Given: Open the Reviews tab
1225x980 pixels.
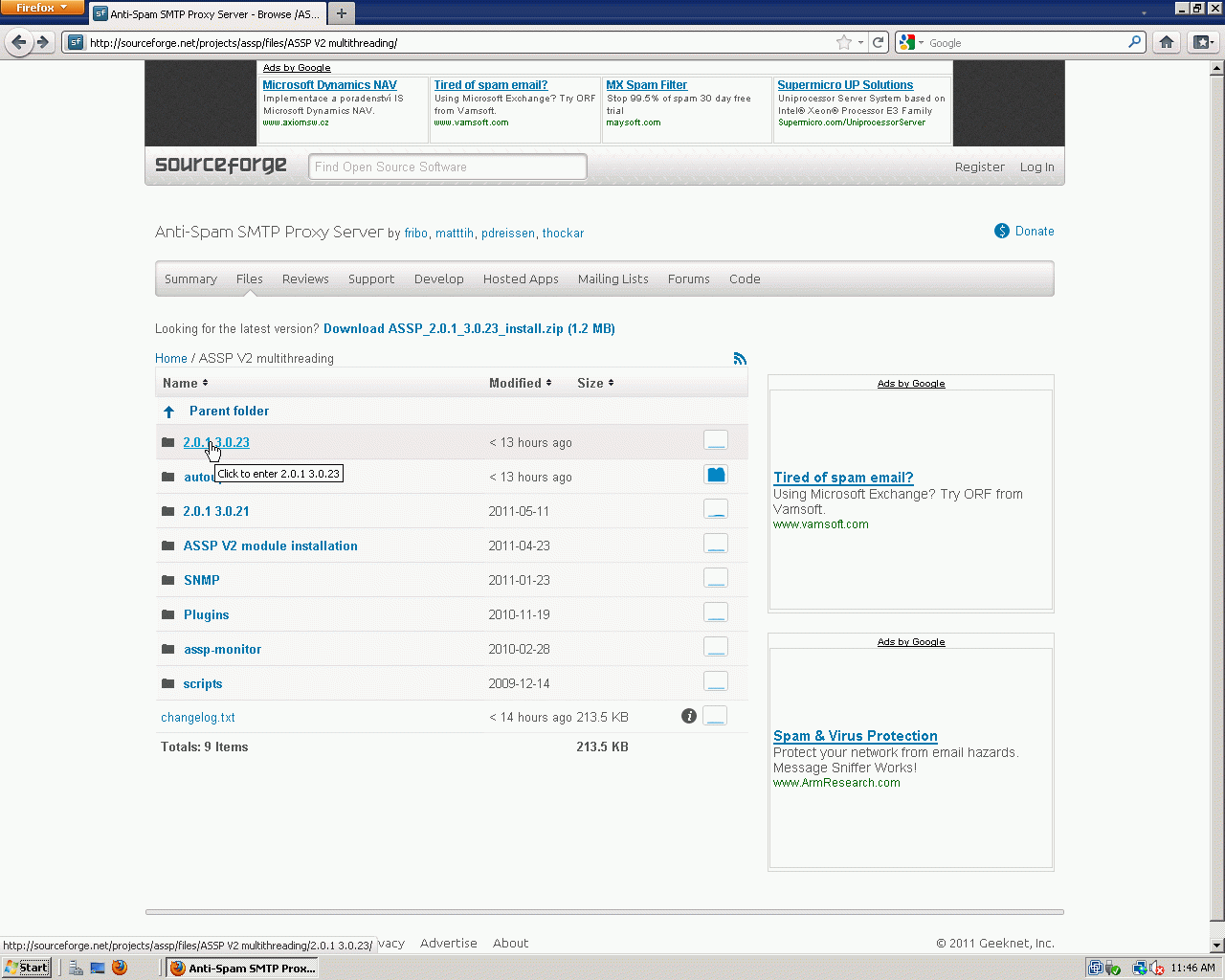Looking at the screenshot, I should pyautogui.click(x=305, y=279).
